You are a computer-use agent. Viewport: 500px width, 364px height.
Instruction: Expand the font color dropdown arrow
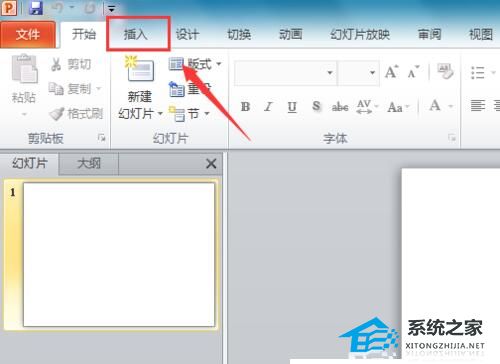tap(451, 107)
